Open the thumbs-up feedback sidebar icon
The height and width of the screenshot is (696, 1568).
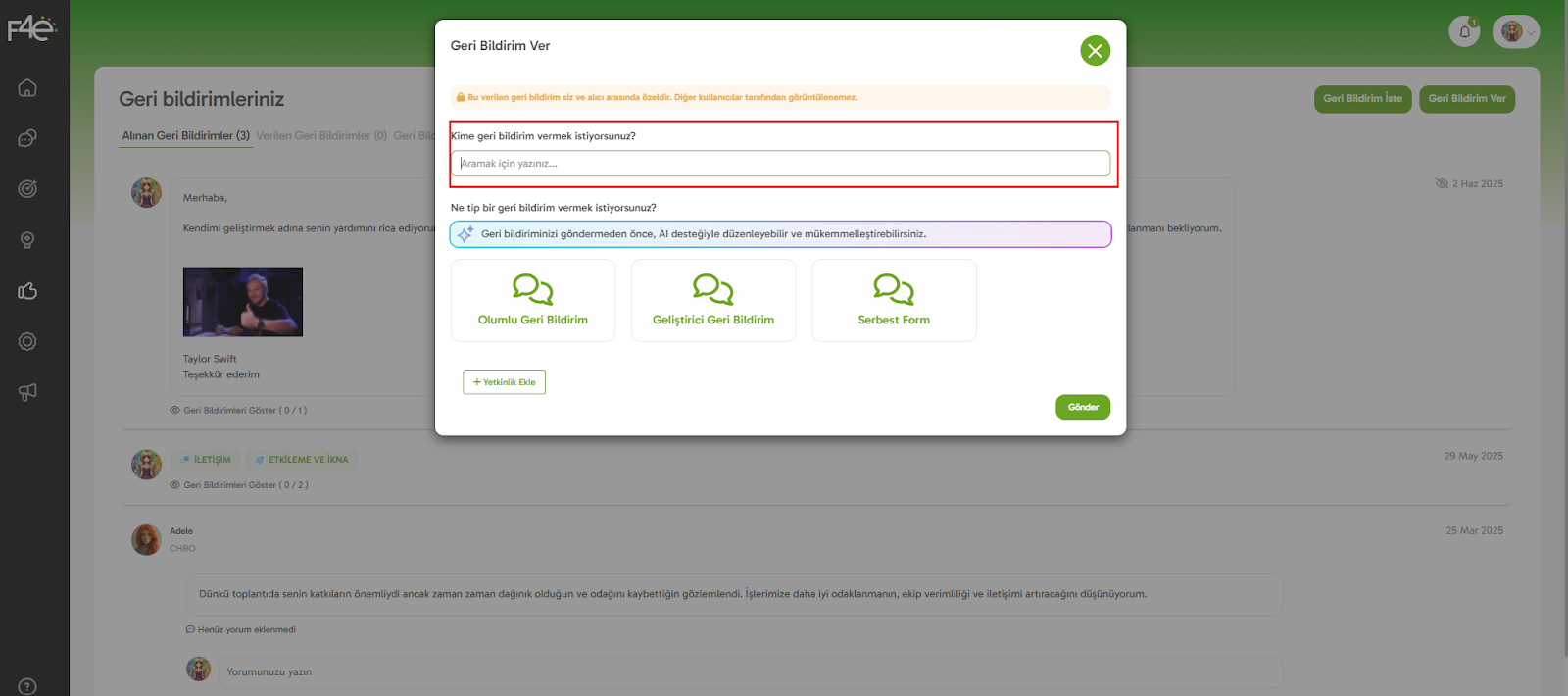point(27,290)
